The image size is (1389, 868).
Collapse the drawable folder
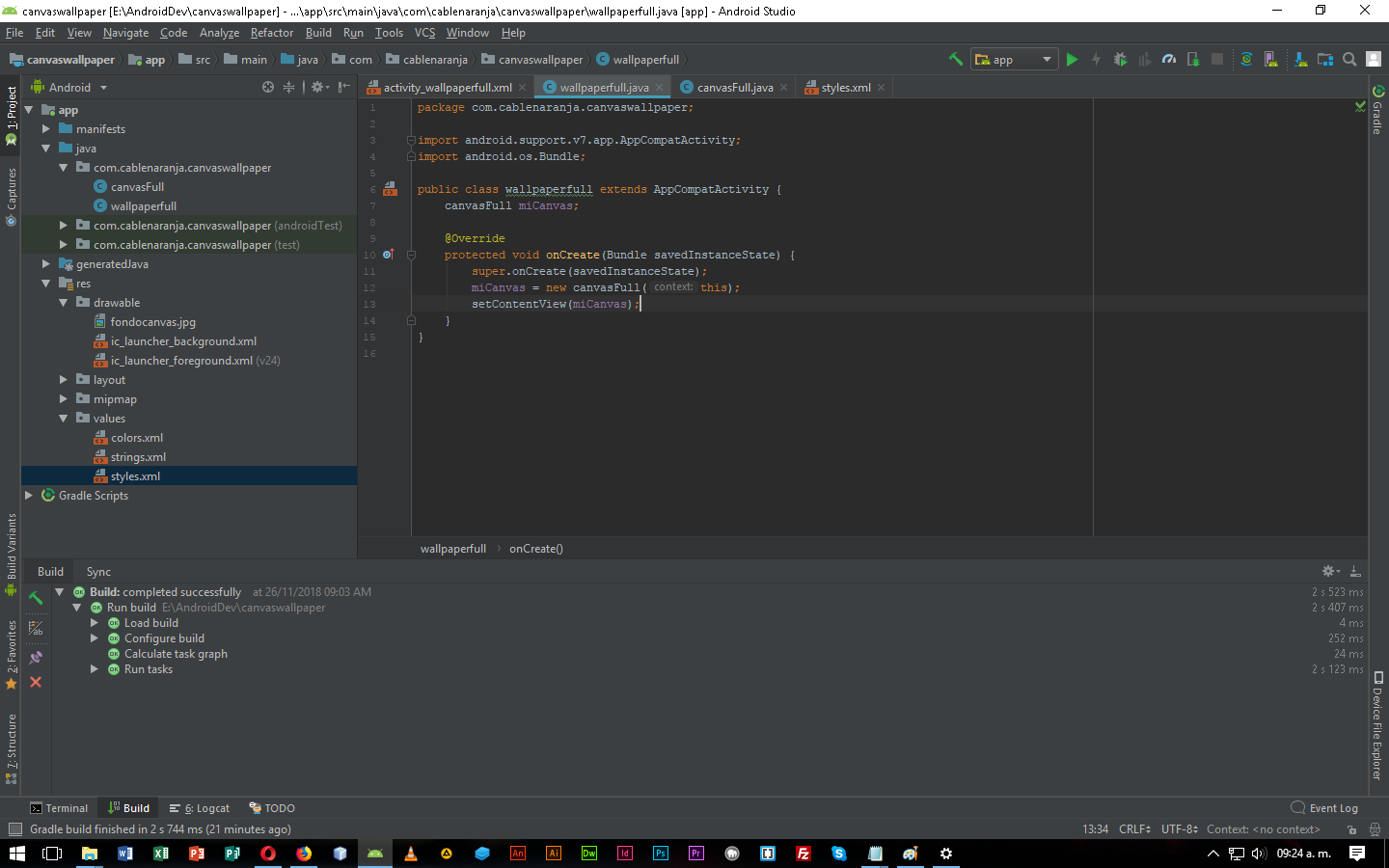[64, 302]
